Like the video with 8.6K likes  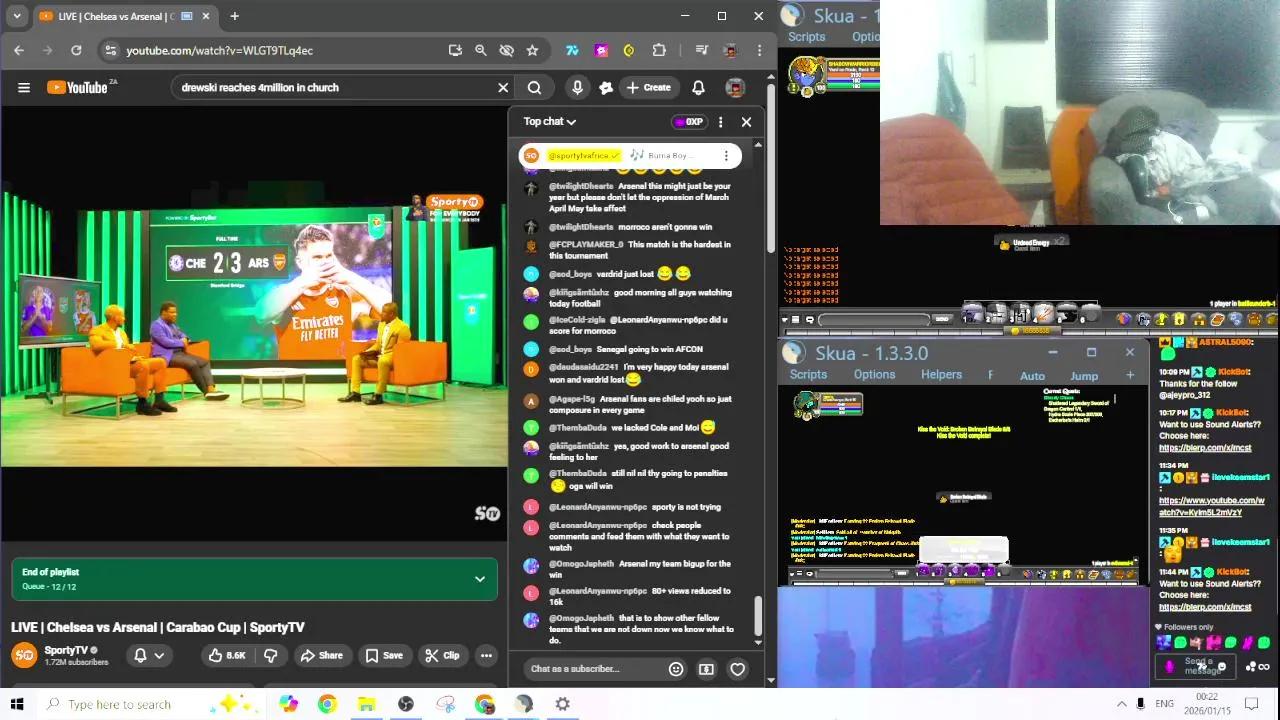pos(227,656)
